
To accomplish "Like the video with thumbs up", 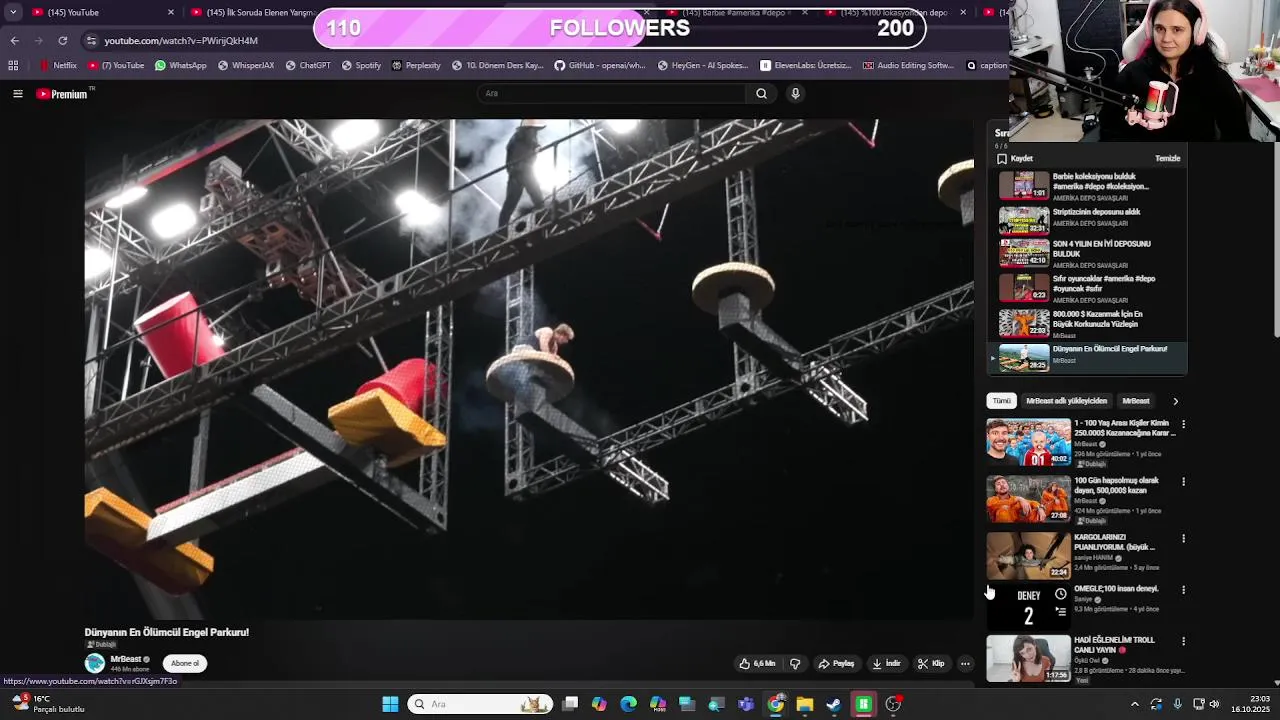I will pos(757,663).
